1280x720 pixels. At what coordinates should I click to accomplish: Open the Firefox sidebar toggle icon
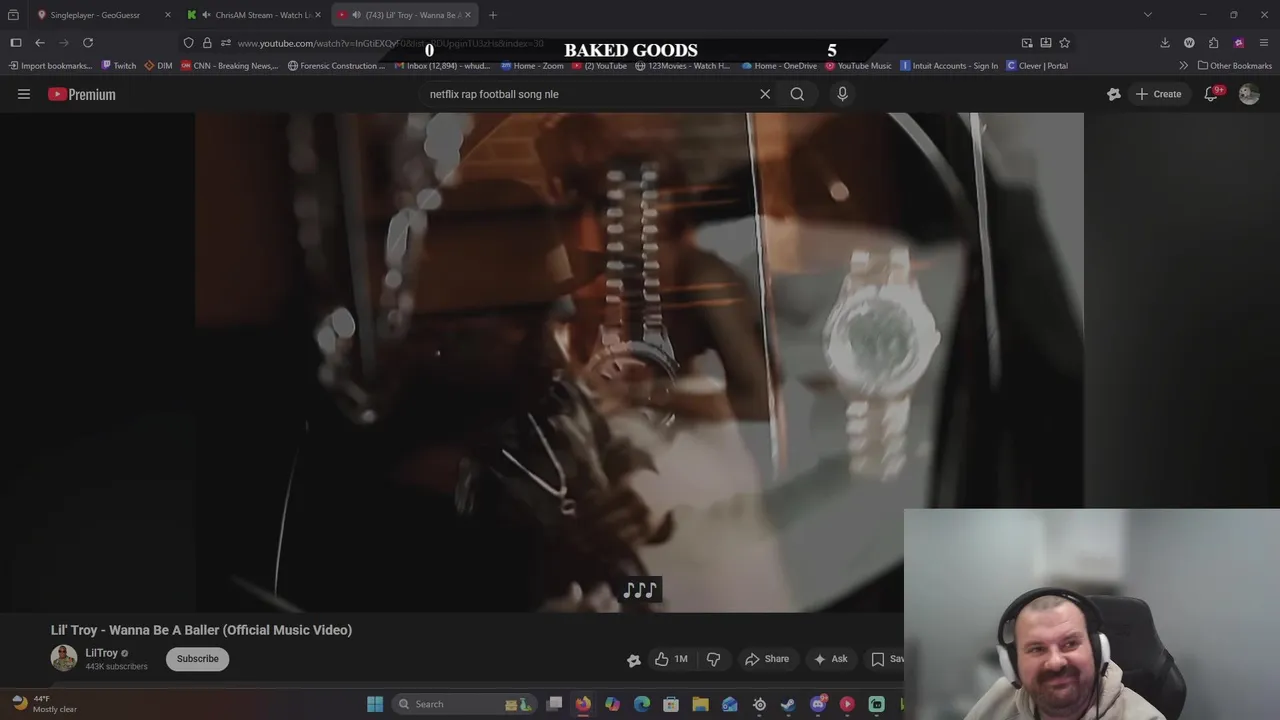point(16,42)
